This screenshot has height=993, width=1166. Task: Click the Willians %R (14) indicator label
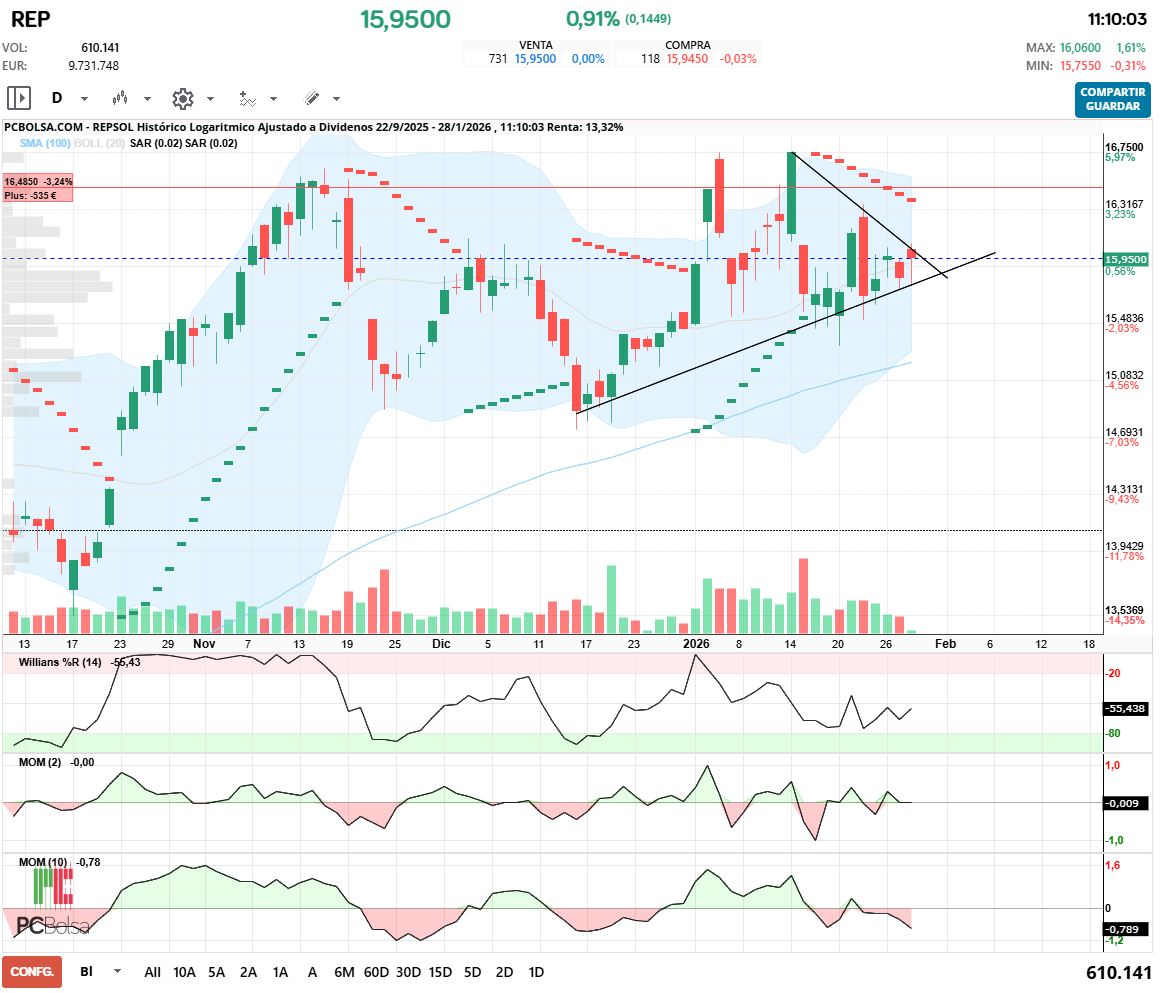60,662
